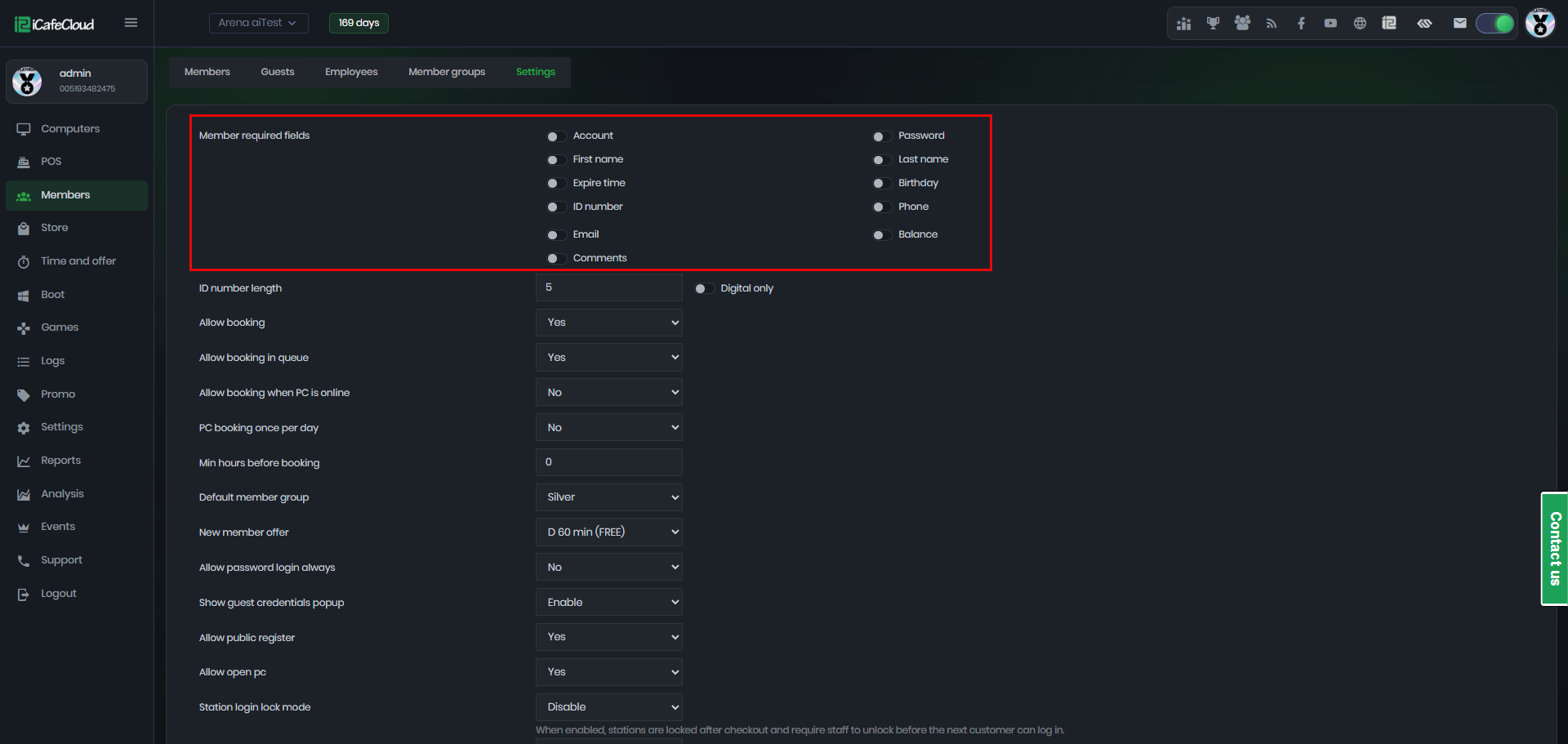Screen dimensions: 1568x744
Task: Open the YouTube icon in the header
Action: [1330, 24]
